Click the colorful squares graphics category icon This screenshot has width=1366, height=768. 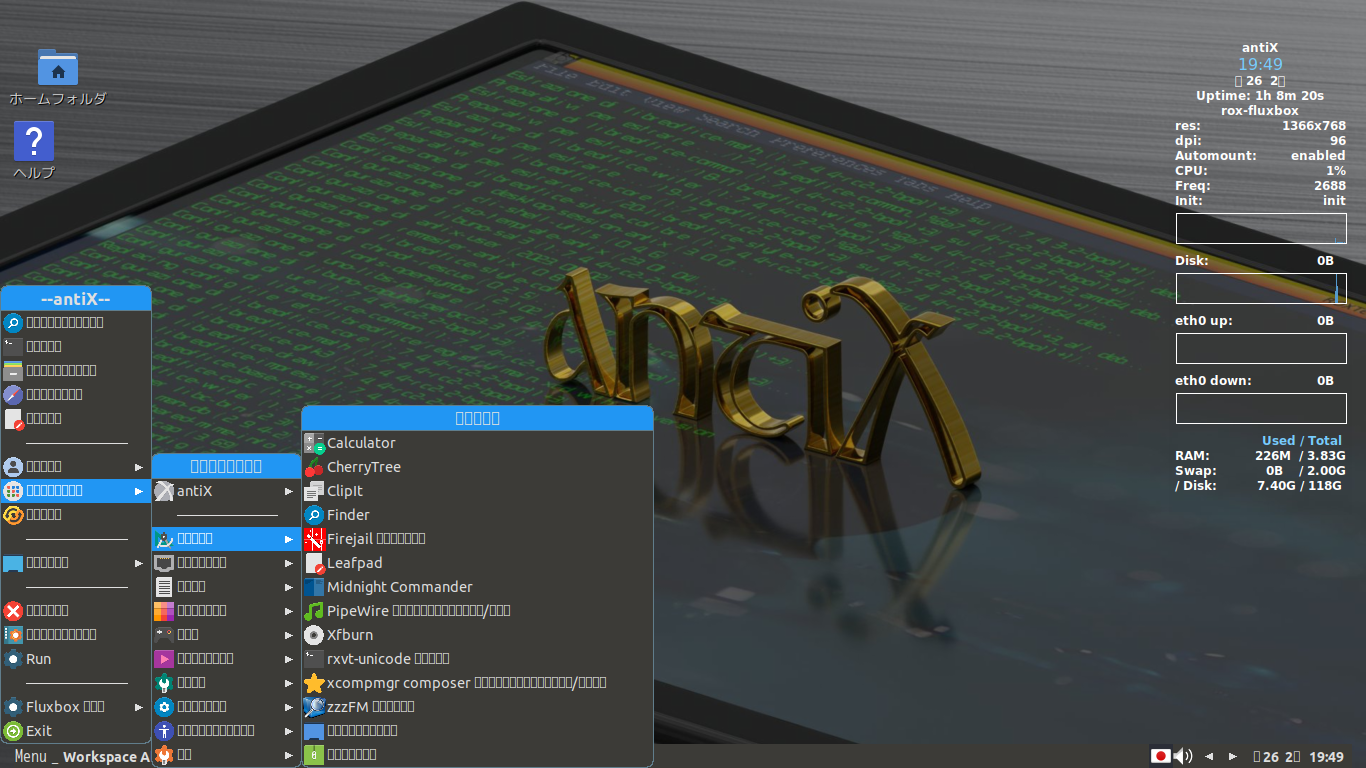click(164, 611)
